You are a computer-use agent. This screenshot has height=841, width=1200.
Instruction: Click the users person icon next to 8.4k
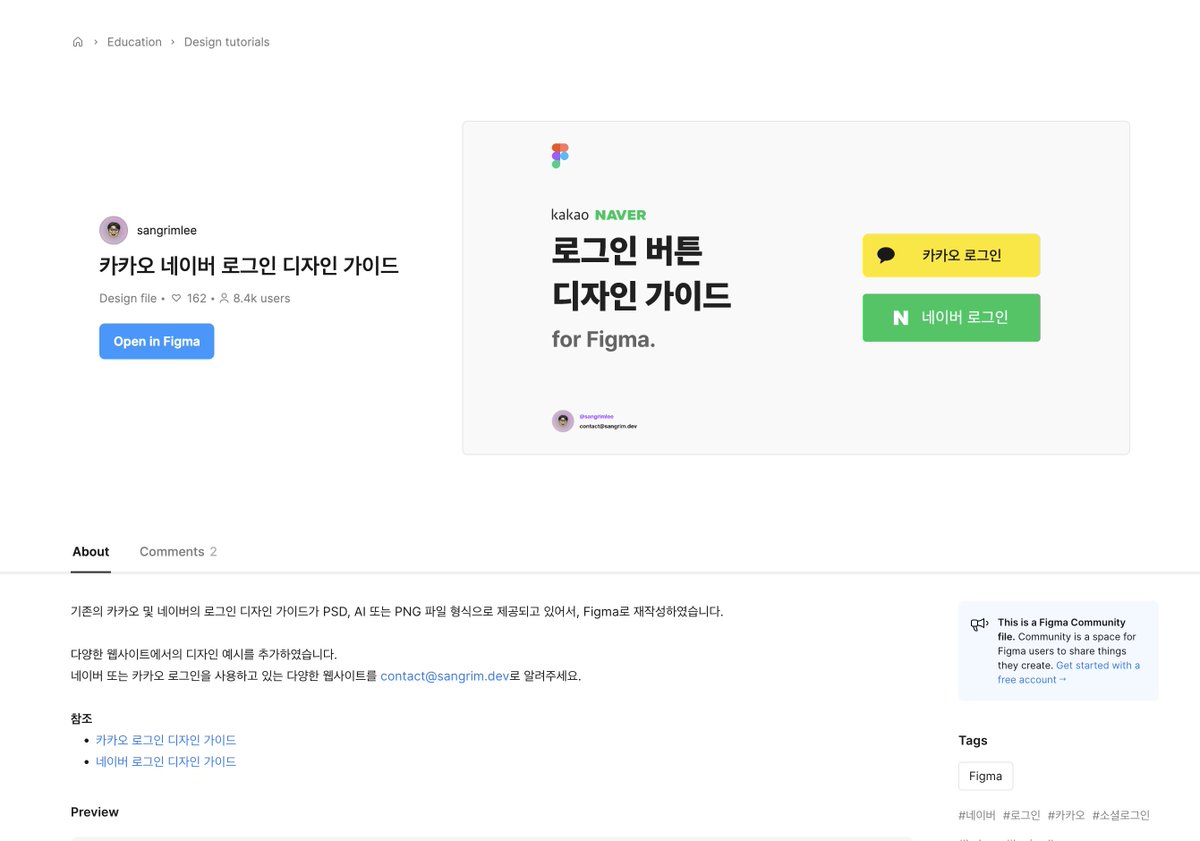(224, 298)
